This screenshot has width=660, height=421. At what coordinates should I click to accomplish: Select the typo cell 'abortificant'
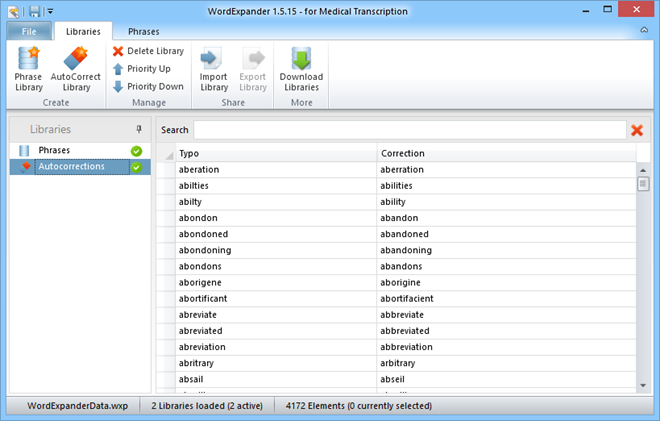click(276, 298)
